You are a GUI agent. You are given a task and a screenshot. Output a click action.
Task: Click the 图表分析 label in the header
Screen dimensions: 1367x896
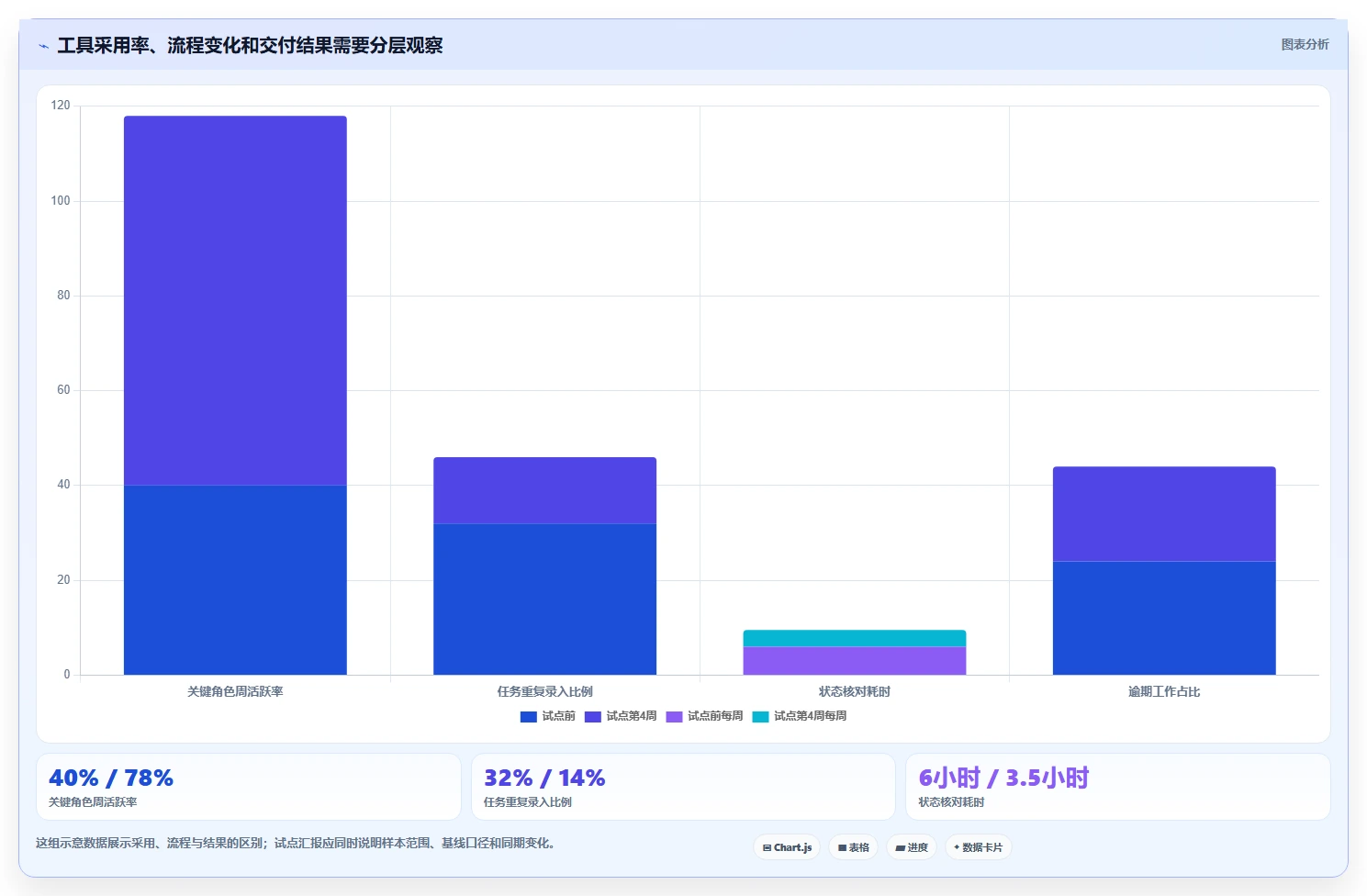(x=1305, y=44)
